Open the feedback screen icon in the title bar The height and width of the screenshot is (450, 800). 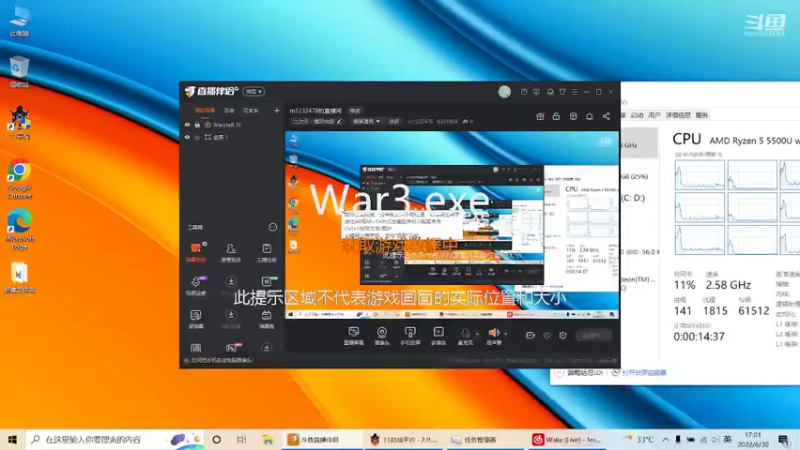536,92
